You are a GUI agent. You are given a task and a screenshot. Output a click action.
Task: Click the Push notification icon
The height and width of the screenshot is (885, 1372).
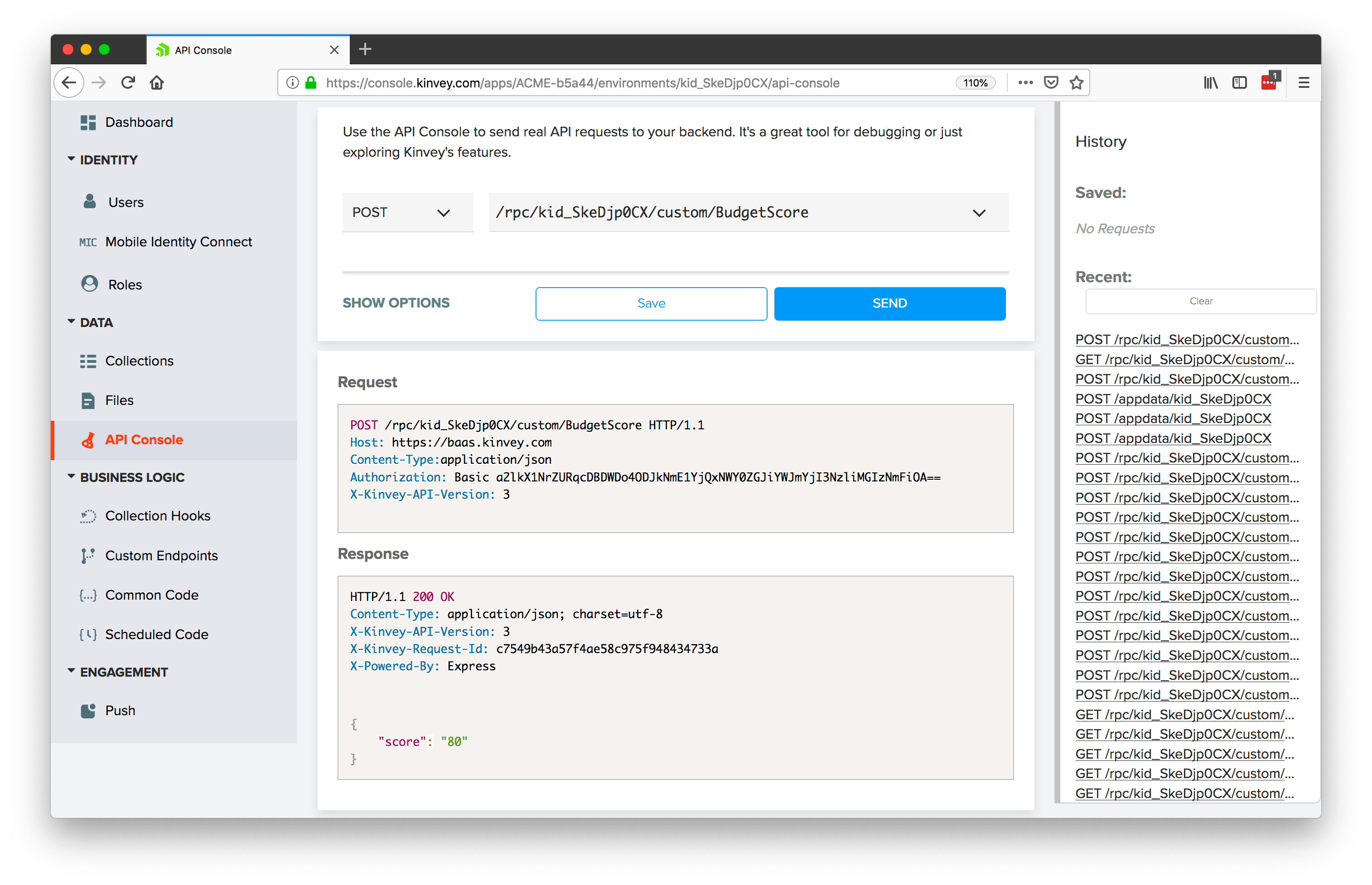[x=88, y=711]
